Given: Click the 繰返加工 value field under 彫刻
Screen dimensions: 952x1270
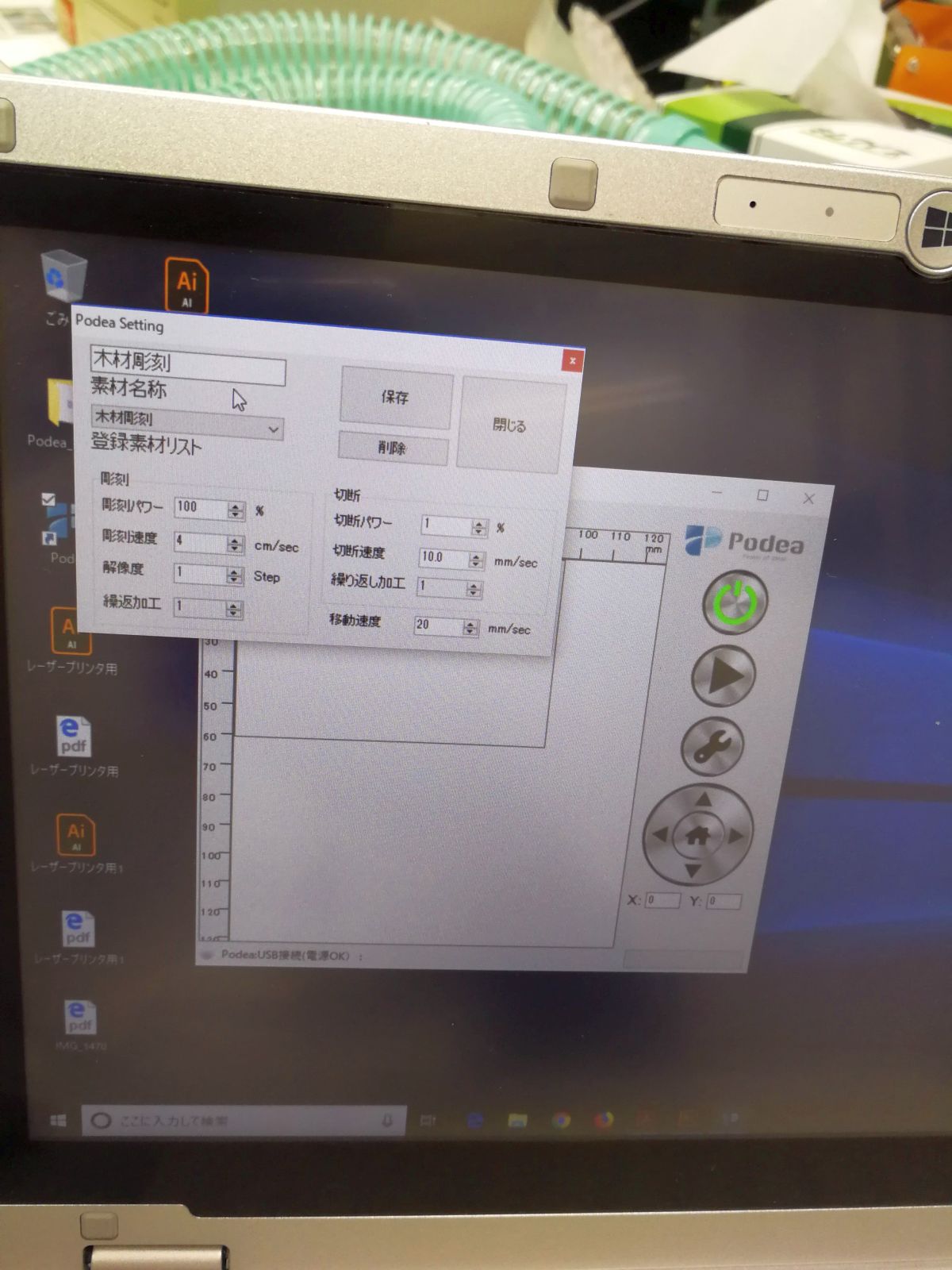Looking at the screenshot, I should (200, 608).
